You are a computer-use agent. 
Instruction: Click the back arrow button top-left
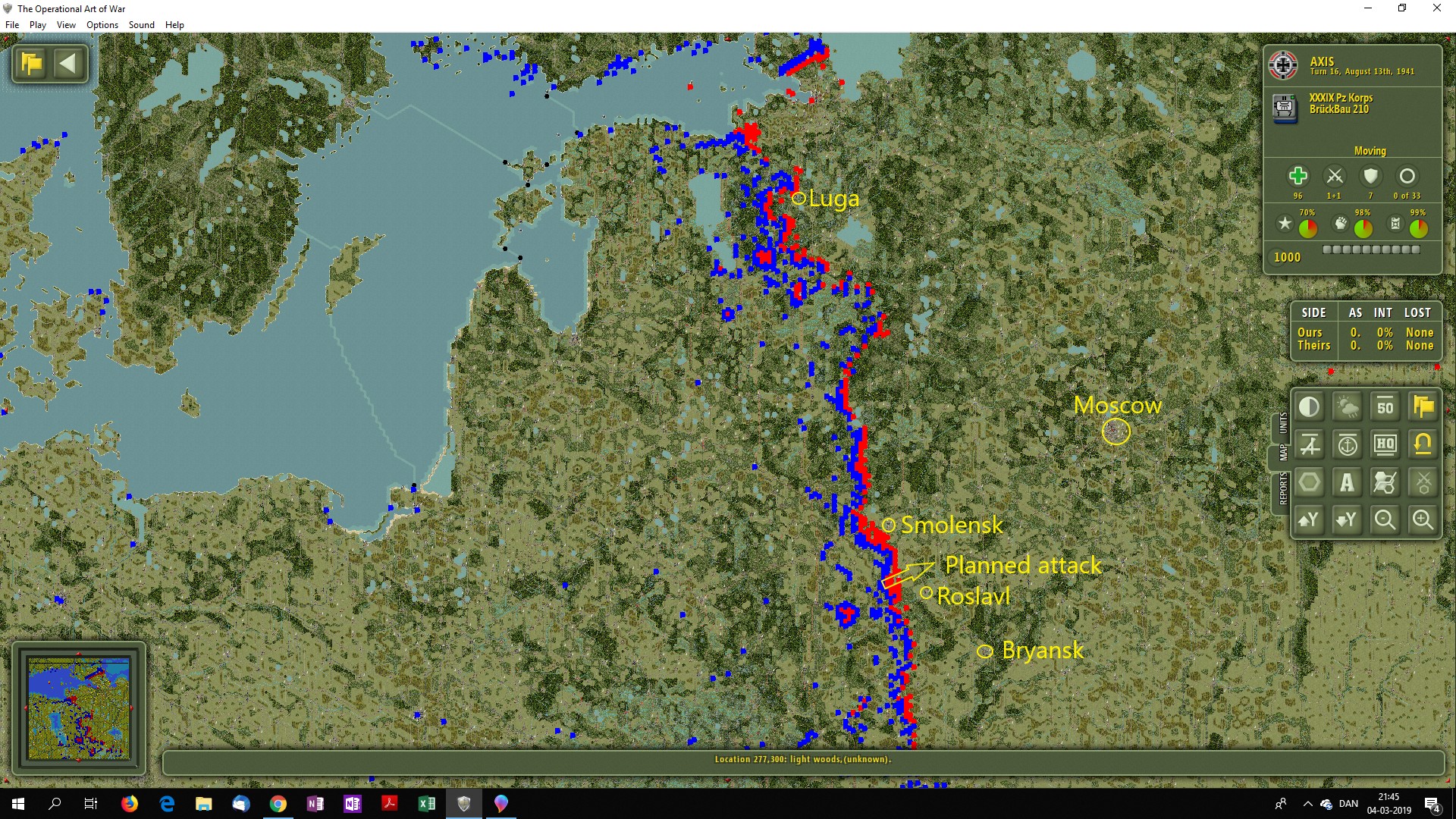[x=68, y=64]
